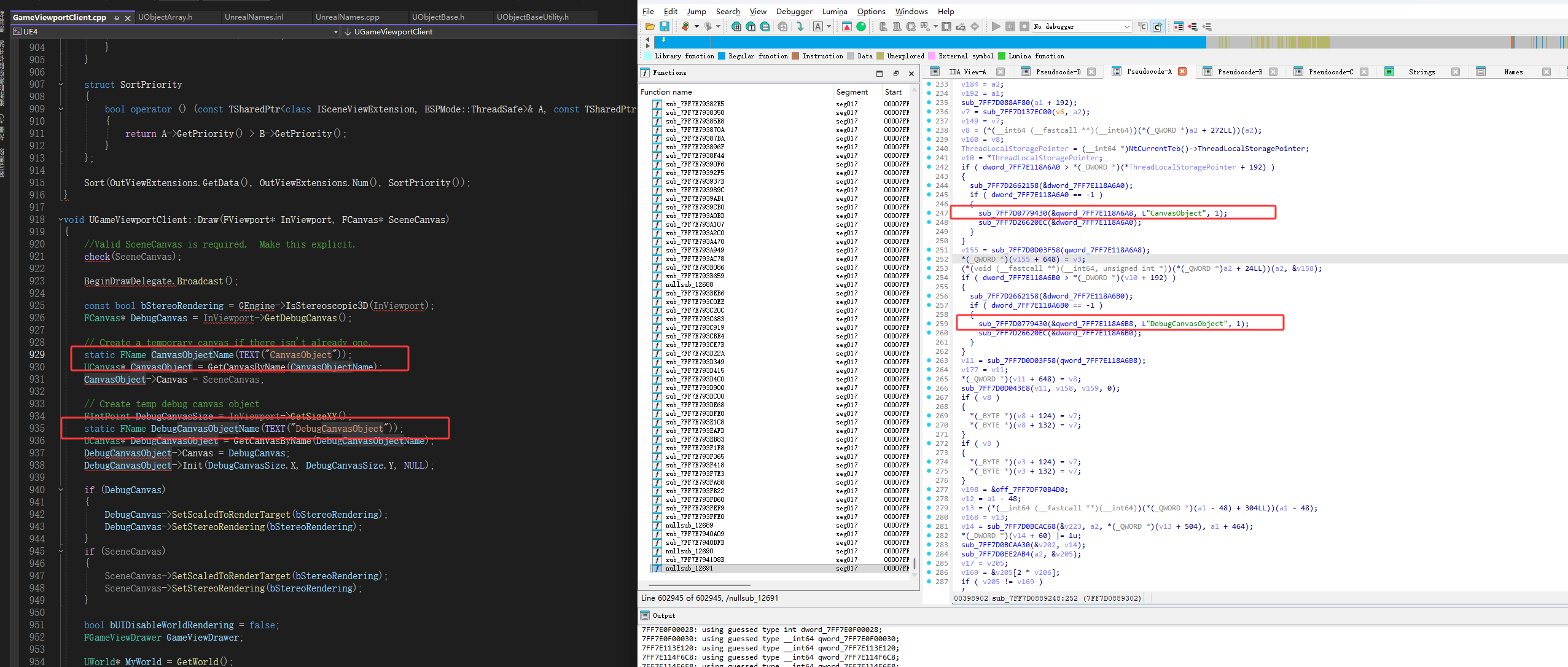The height and width of the screenshot is (667, 1568).
Task: Click the red triangle toolbar icon
Action: [847, 26]
